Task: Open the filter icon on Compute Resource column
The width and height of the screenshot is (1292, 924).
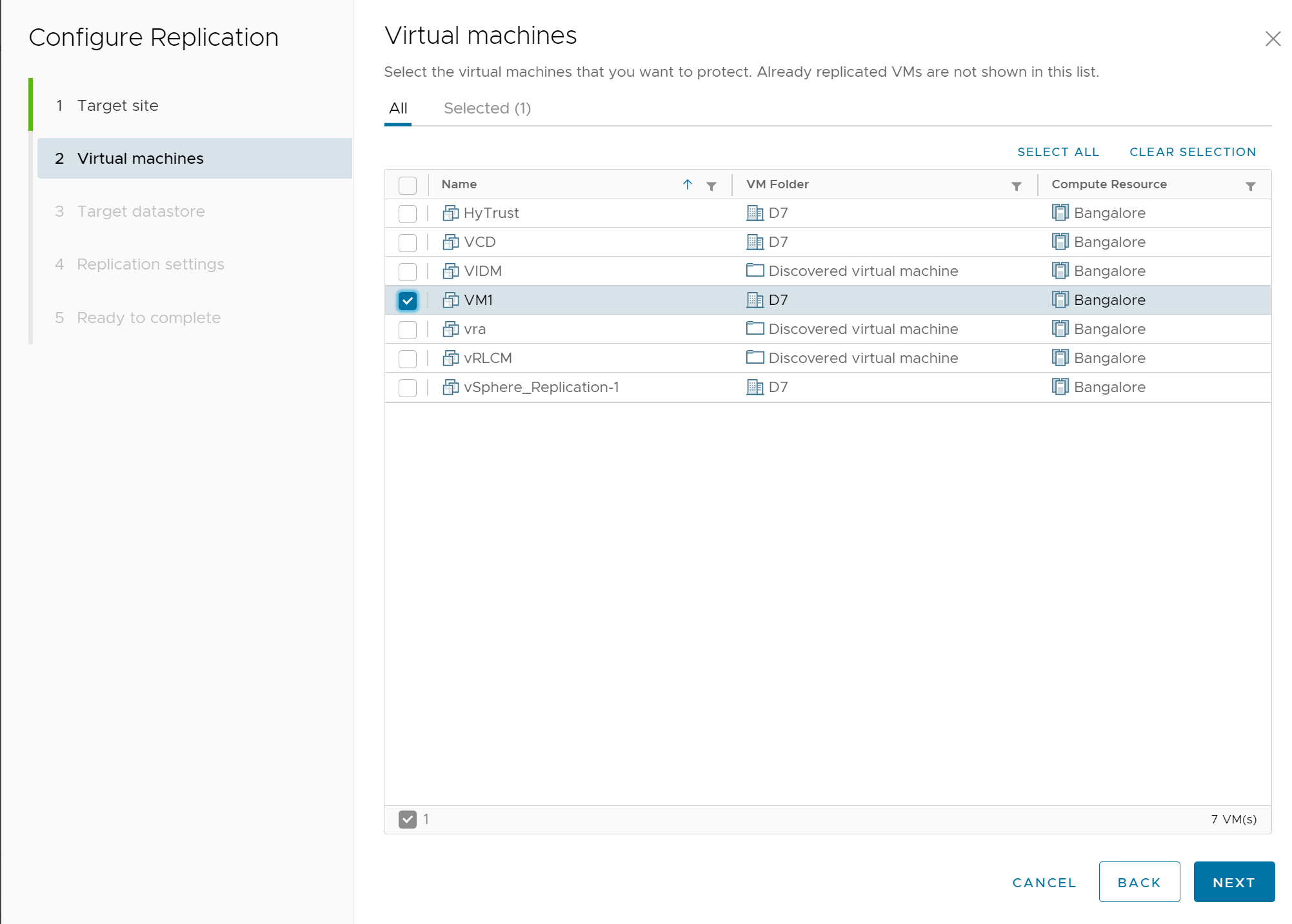Action: pos(1250,185)
